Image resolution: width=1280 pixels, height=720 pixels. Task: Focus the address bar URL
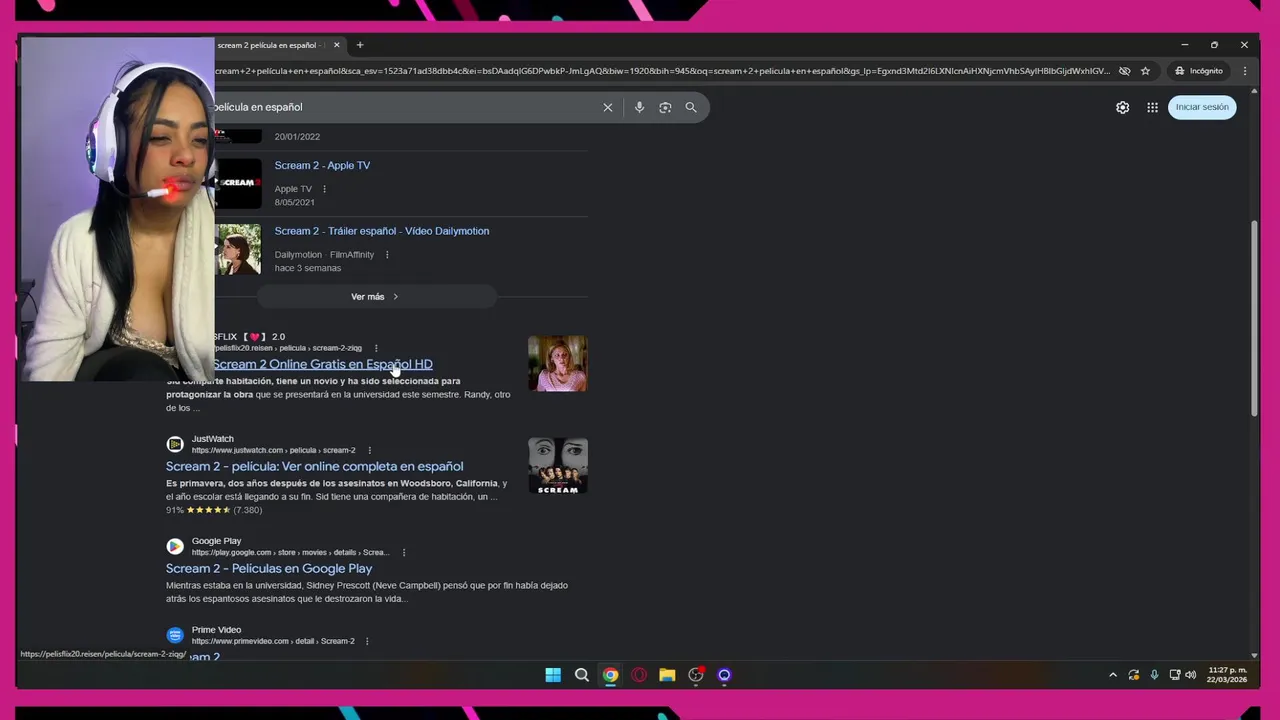(660, 71)
